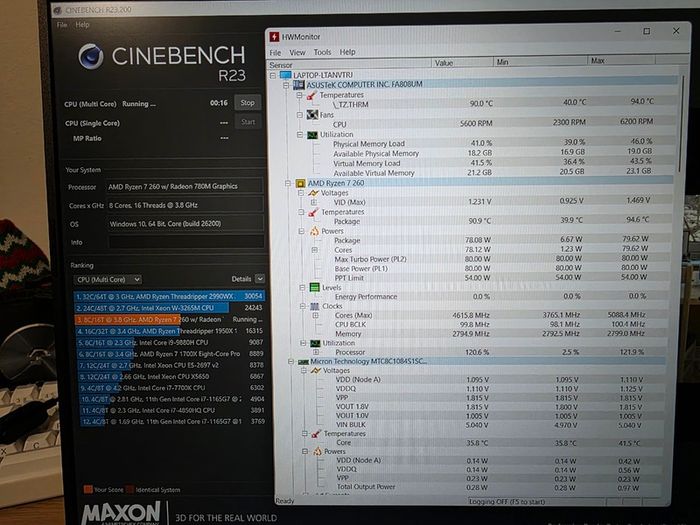Click the Info input field in Cinebench

pyautogui.click(x=185, y=242)
